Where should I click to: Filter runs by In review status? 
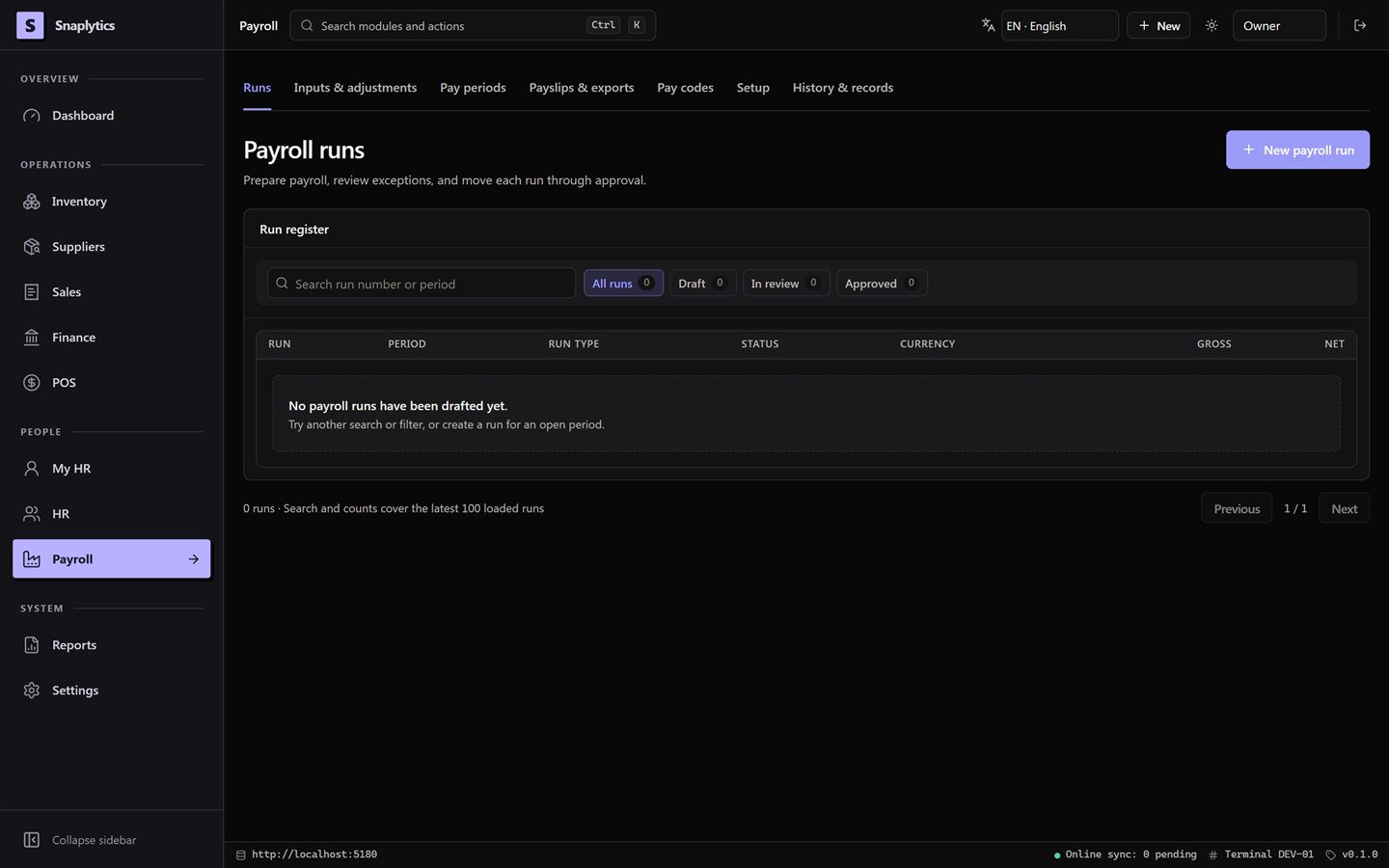785,284
